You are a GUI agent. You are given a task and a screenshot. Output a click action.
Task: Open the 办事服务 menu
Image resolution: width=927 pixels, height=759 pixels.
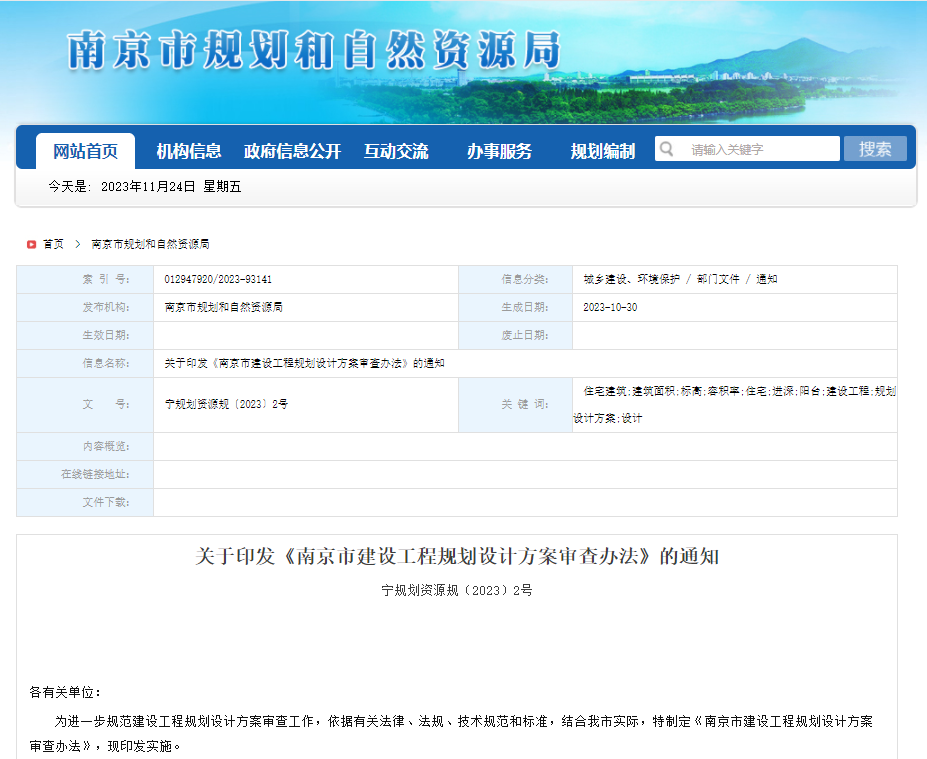(x=499, y=151)
